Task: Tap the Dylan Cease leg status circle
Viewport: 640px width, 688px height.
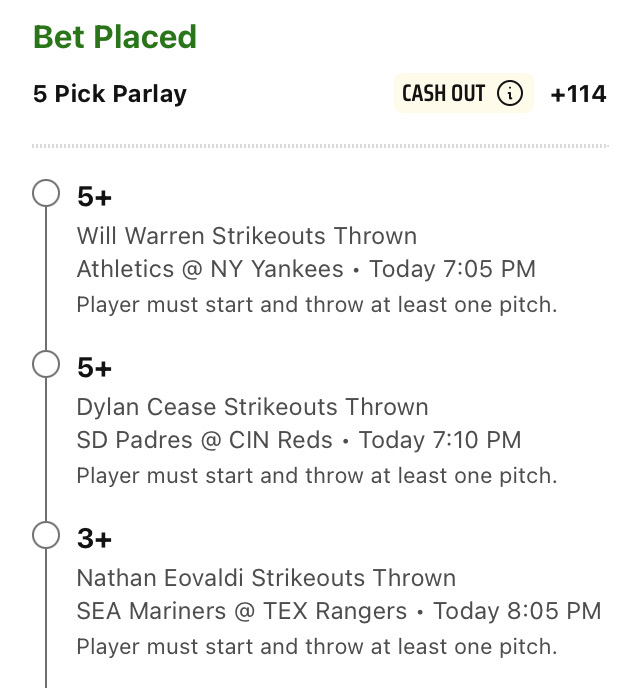Action: pyautogui.click(x=46, y=364)
